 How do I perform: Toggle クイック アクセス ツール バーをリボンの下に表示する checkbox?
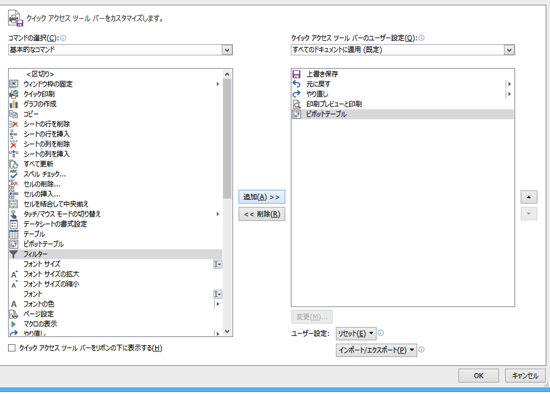(12, 348)
